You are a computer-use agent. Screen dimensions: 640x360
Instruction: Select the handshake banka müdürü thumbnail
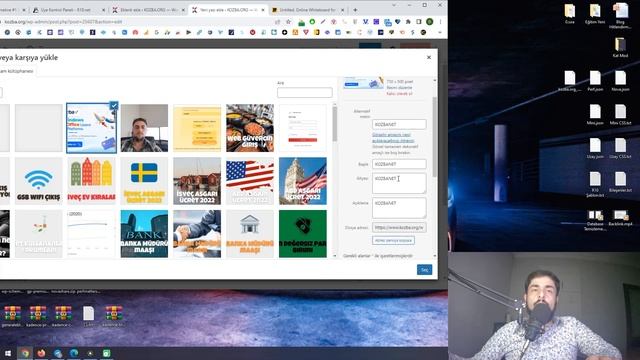[x=197, y=234]
